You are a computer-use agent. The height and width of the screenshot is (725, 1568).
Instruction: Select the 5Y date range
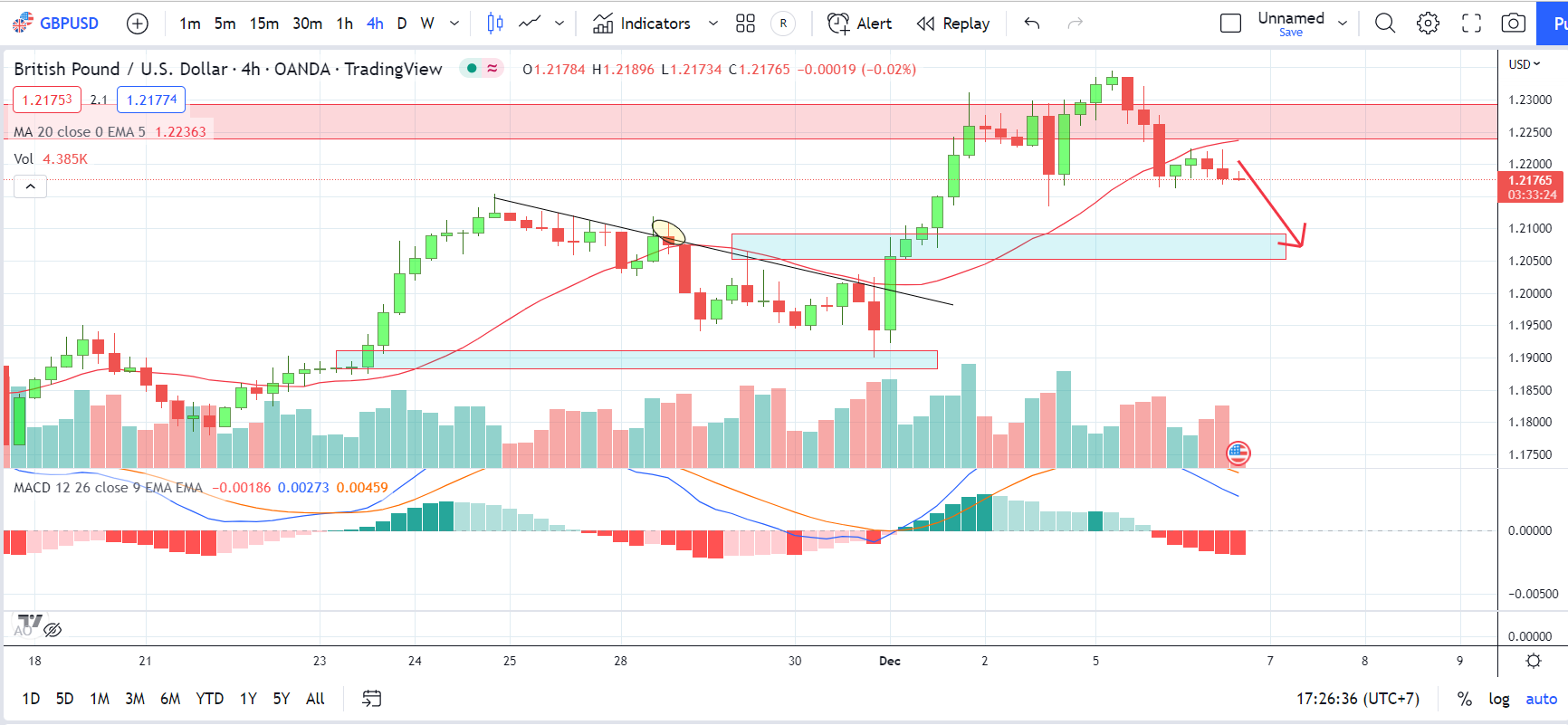point(282,699)
